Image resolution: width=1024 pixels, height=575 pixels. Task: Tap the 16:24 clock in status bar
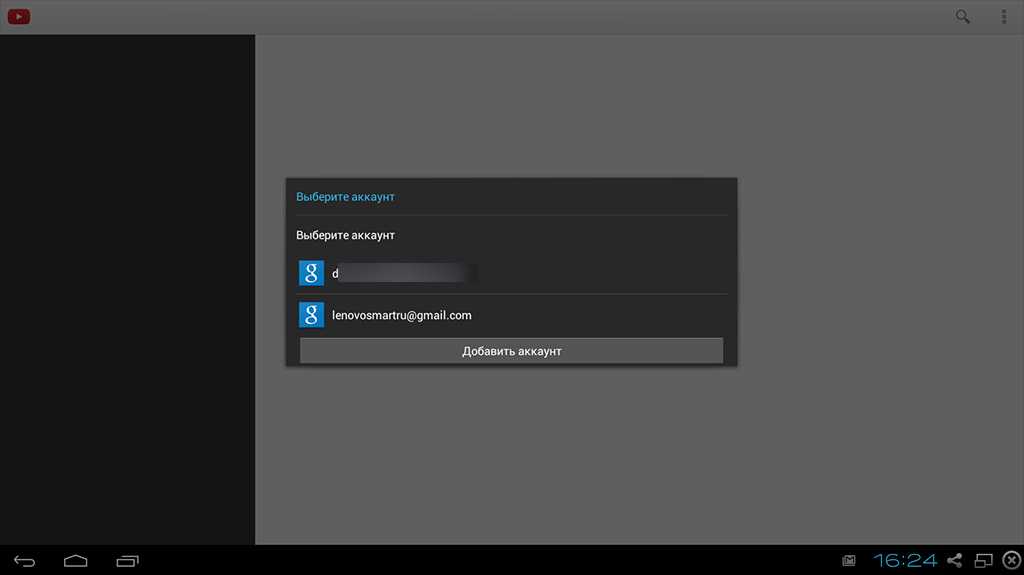tap(905, 561)
